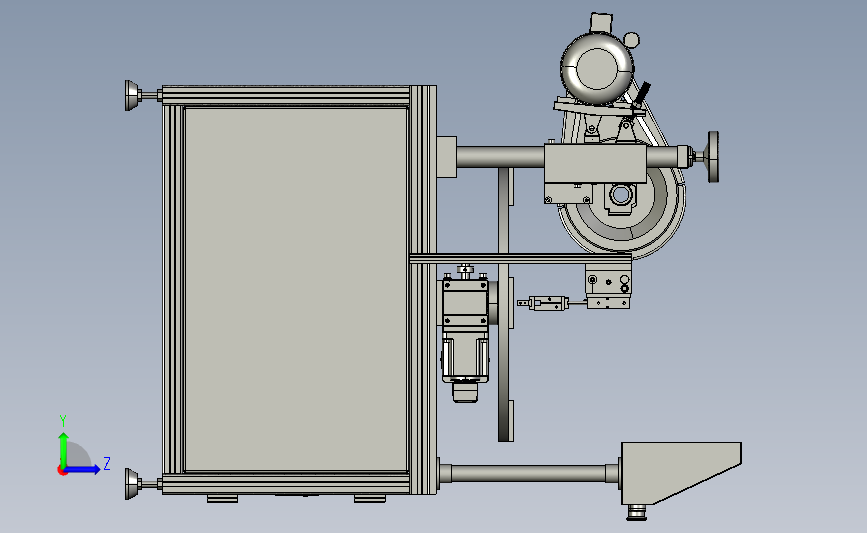Image resolution: width=867 pixels, height=533 pixels.
Task: Select the large flat cabinet panel
Action: [x=296, y=289]
